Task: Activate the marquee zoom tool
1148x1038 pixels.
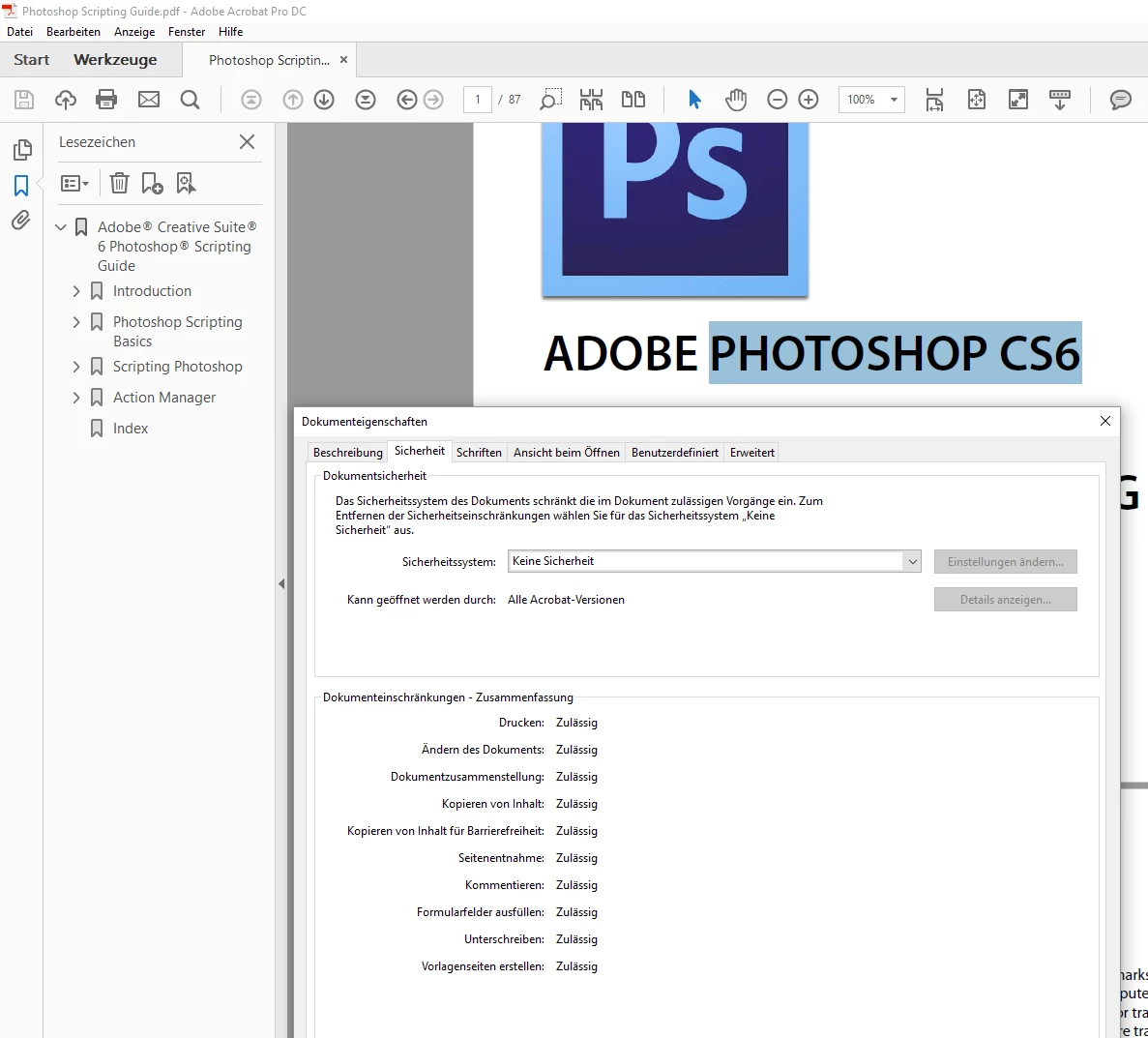Action: click(x=550, y=99)
